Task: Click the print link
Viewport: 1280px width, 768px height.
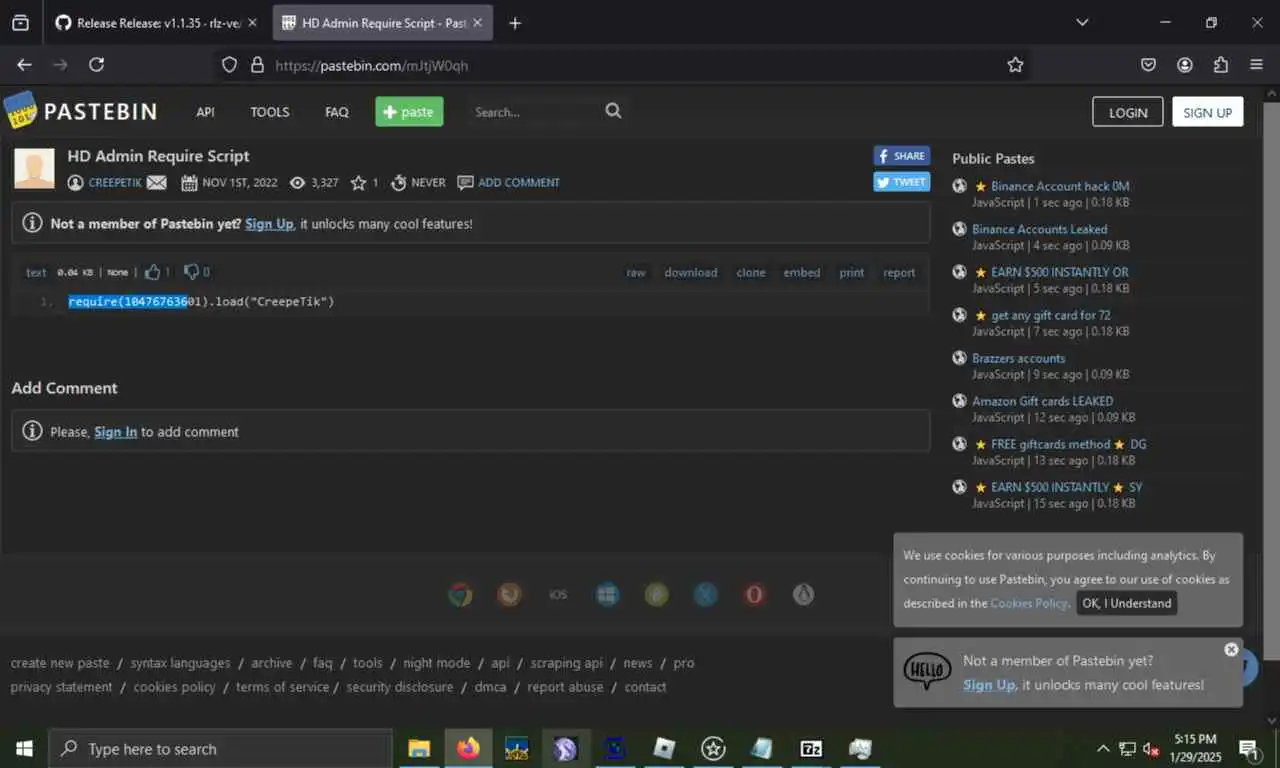Action: coord(851,272)
